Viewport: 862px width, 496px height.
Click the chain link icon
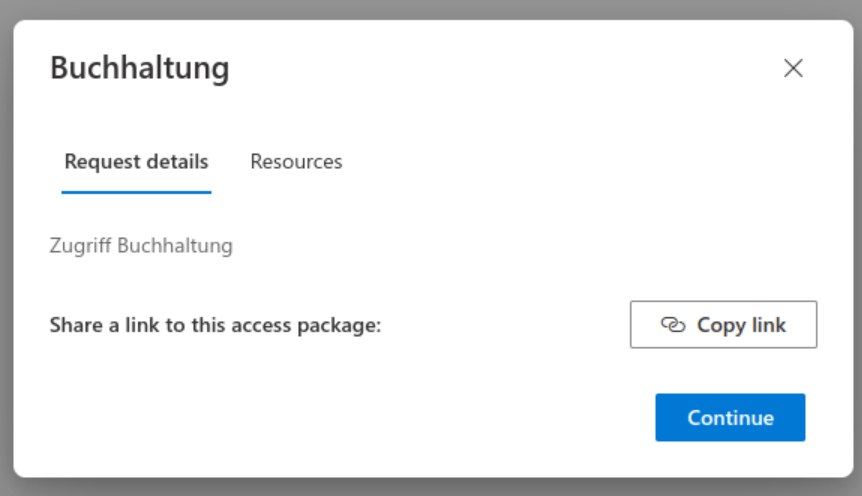pos(672,325)
